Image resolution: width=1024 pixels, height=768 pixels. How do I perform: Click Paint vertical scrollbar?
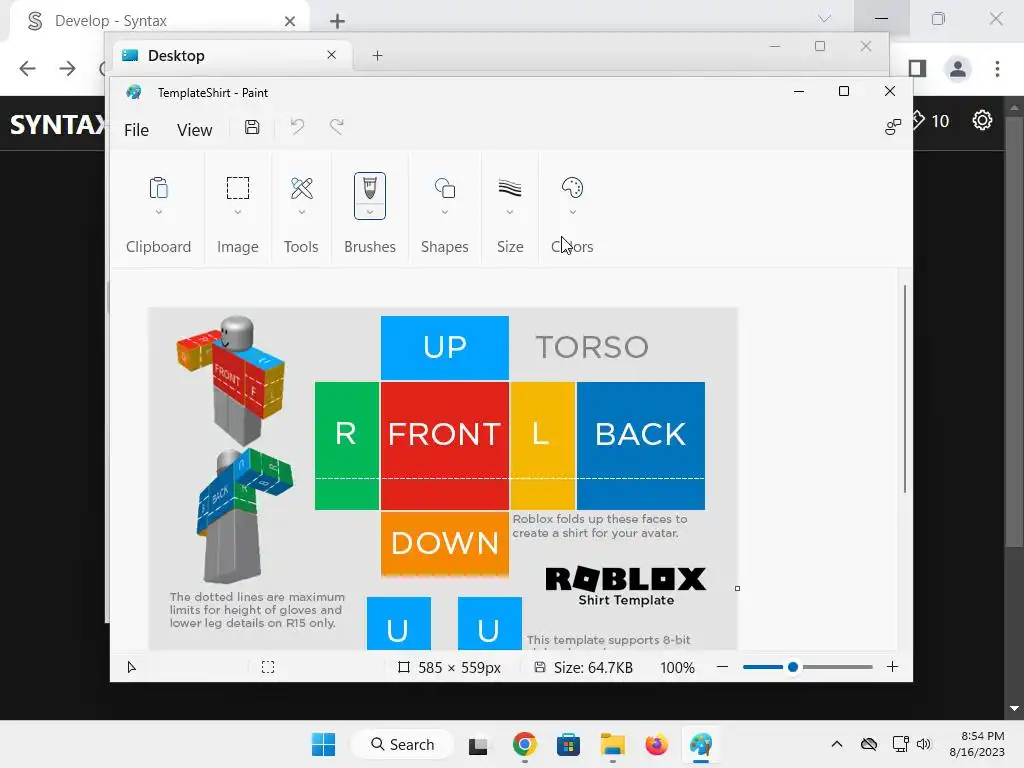(904, 389)
